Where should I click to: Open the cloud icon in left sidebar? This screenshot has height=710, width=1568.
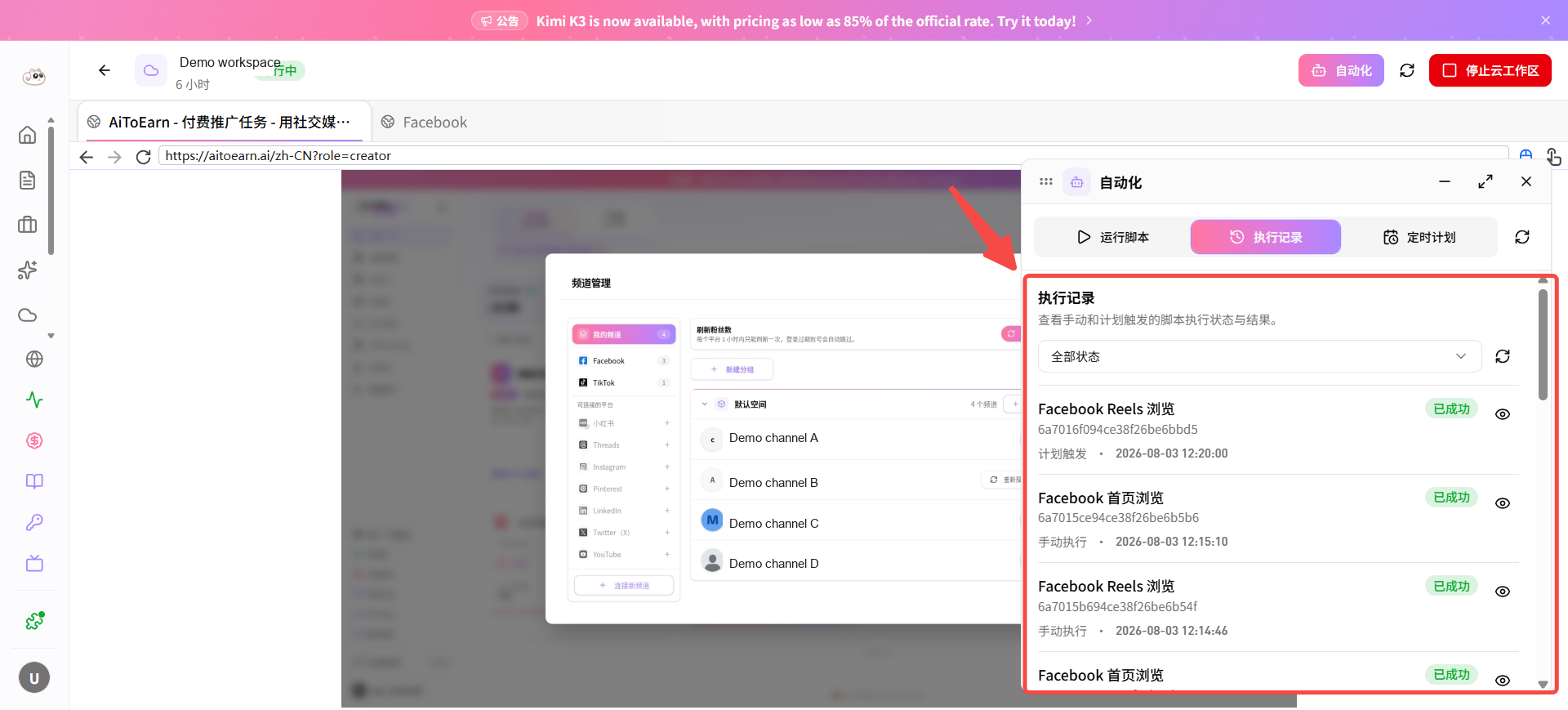click(x=28, y=315)
